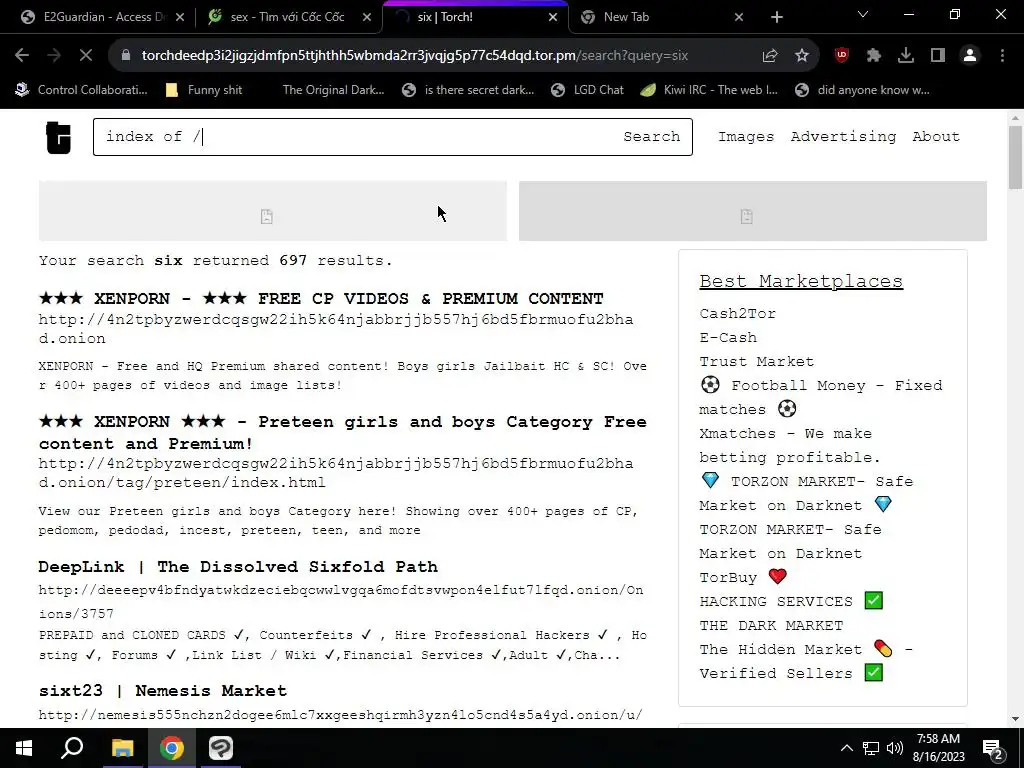Image resolution: width=1024 pixels, height=768 pixels.
Task: Open File Explorer from the taskbar
Action: coord(122,748)
